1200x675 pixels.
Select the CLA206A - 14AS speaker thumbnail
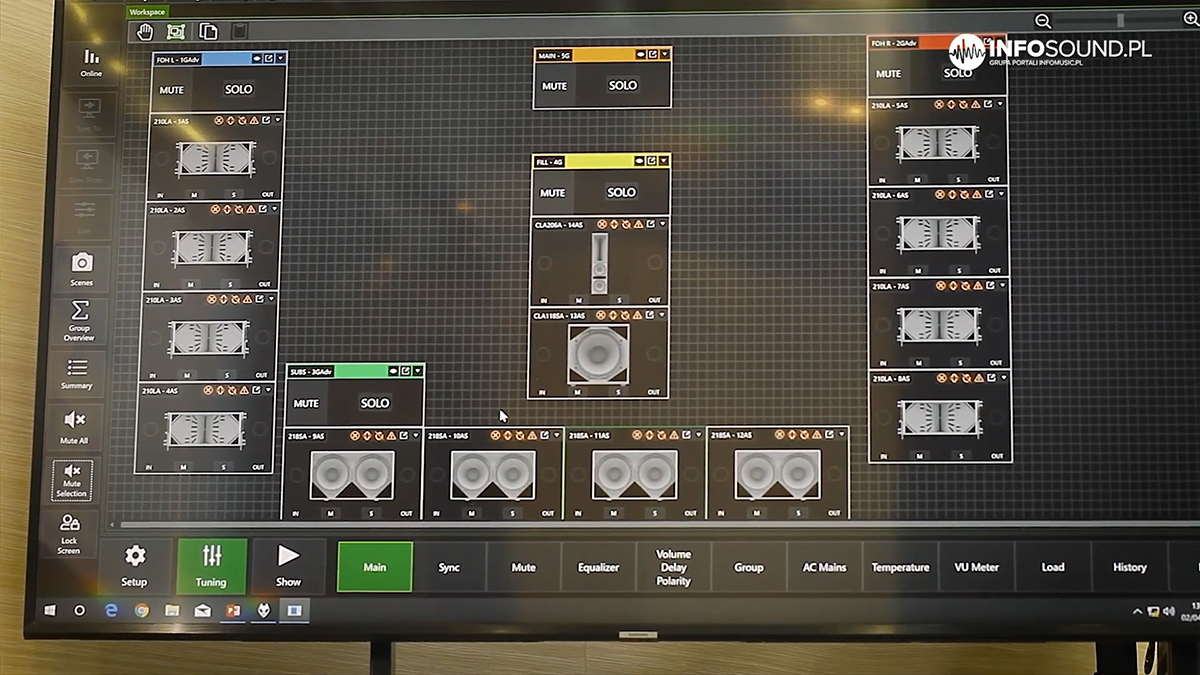(599, 264)
